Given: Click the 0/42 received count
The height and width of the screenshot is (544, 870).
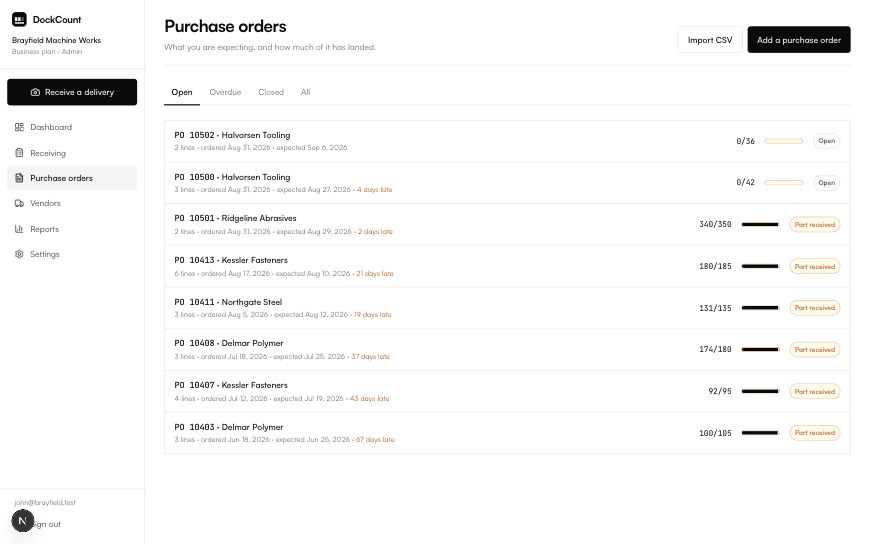Looking at the screenshot, I should click(x=745, y=183).
